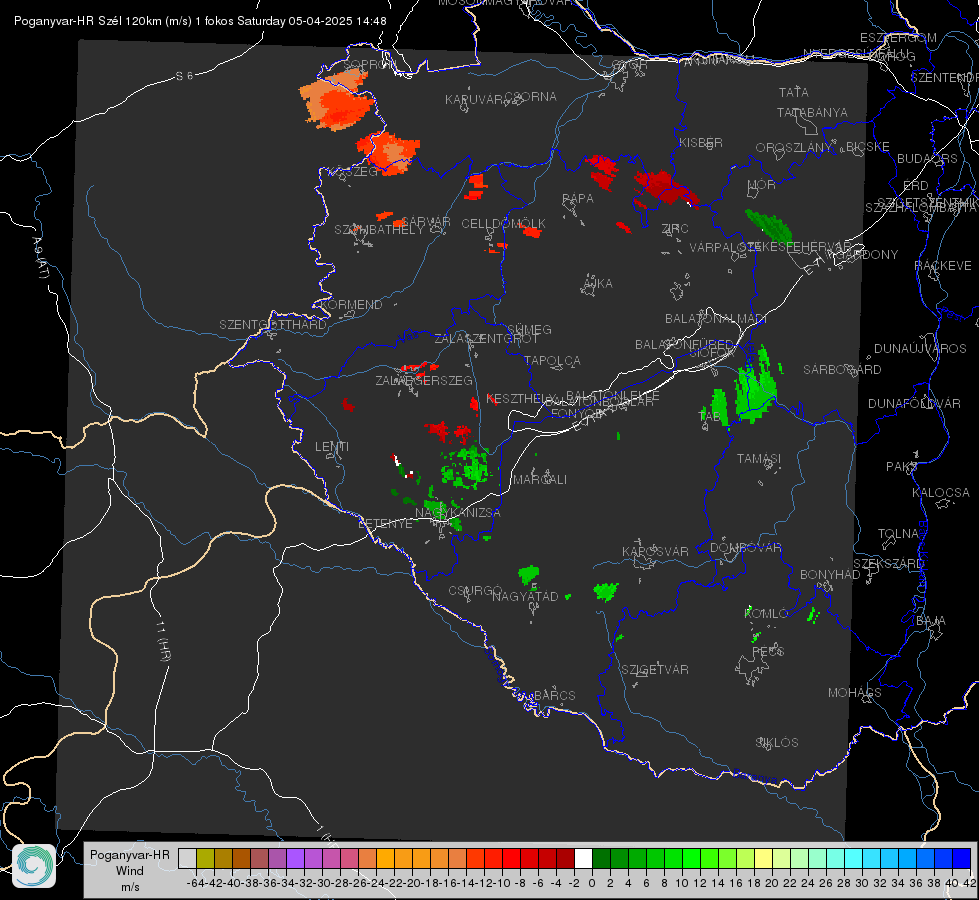Image resolution: width=979 pixels, height=900 pixels.
Task: Click the LENTI city label
Action: coord(332,447)
